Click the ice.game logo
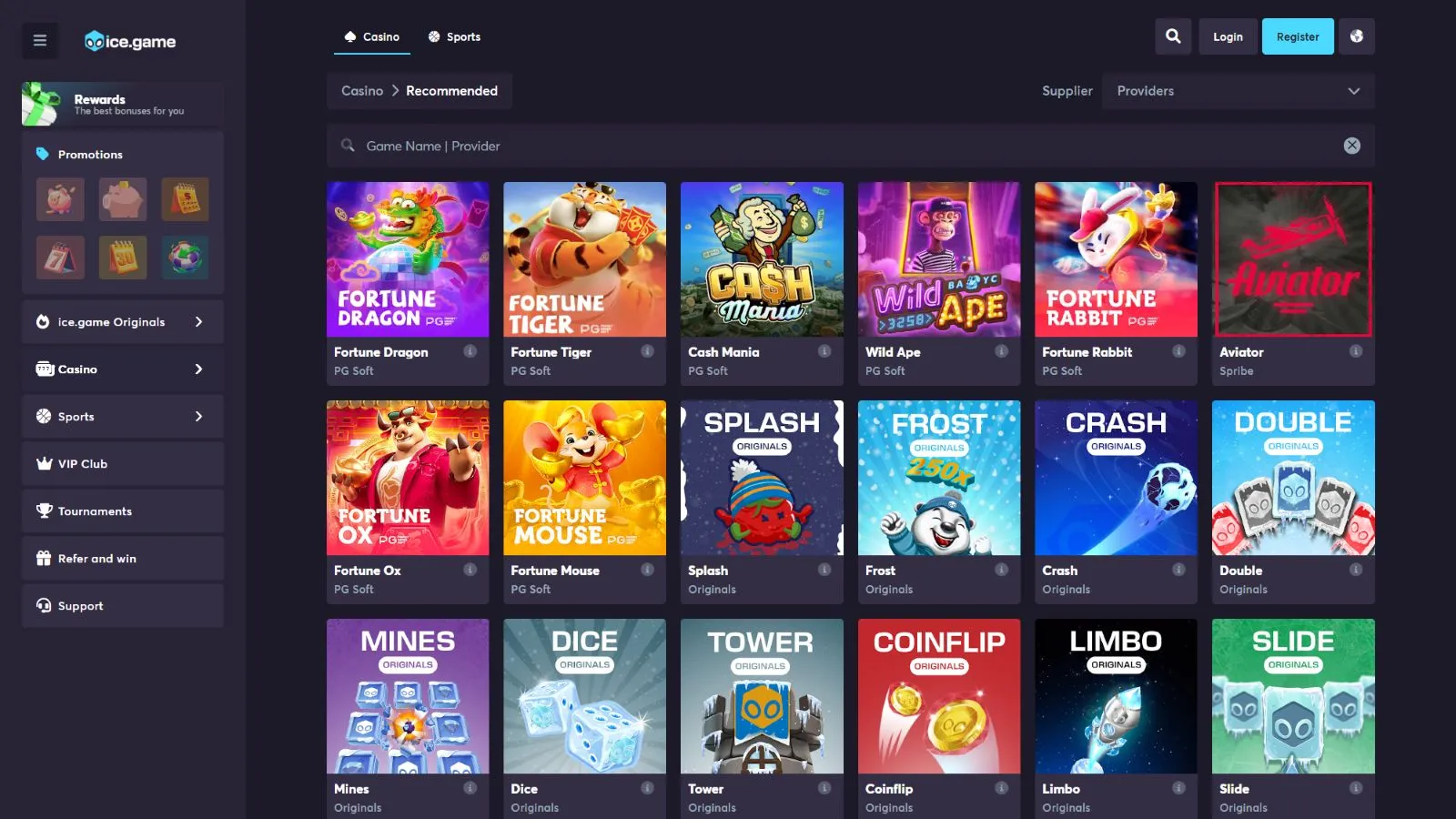 coord(130,41)
